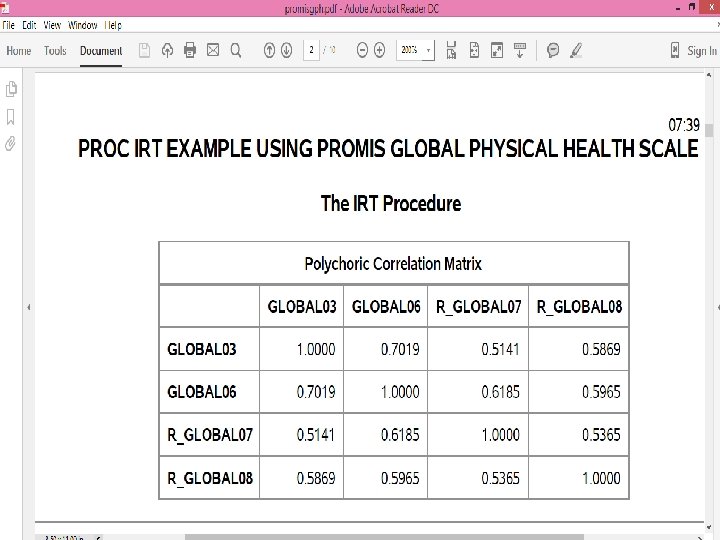Click the GLOBAL06 column header
Image resolution: width=720 pixels, height=540 pixels.
click(x=386, y=307)
